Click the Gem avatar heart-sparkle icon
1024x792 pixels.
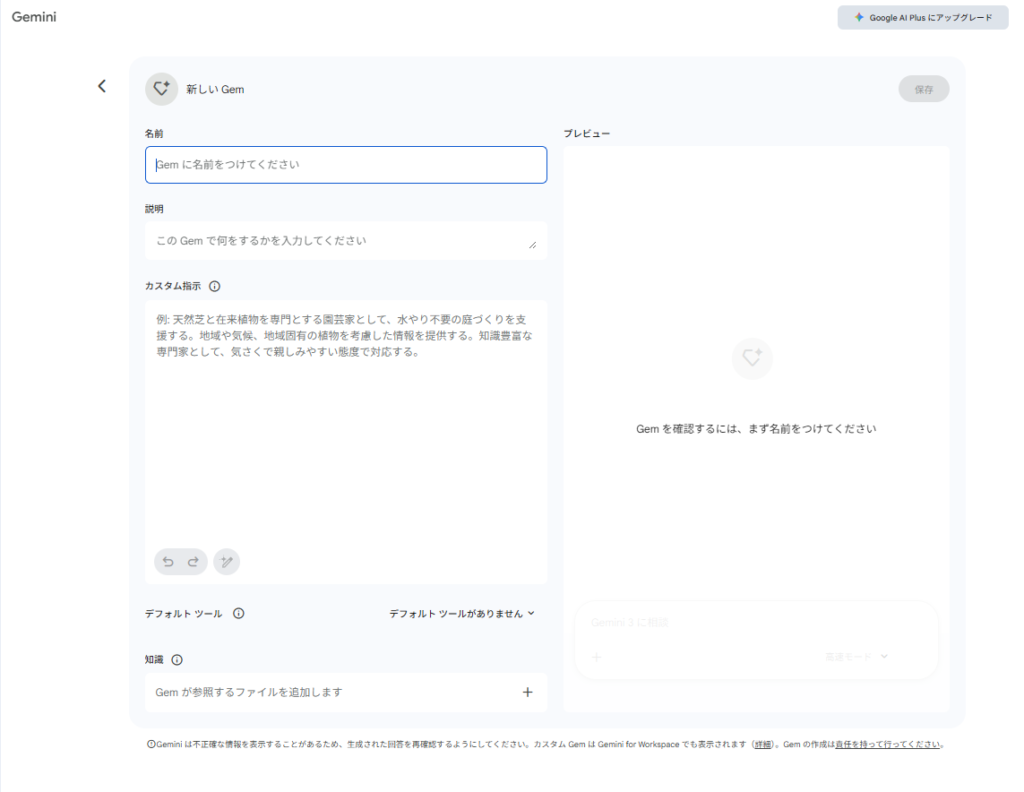point(161,89)
